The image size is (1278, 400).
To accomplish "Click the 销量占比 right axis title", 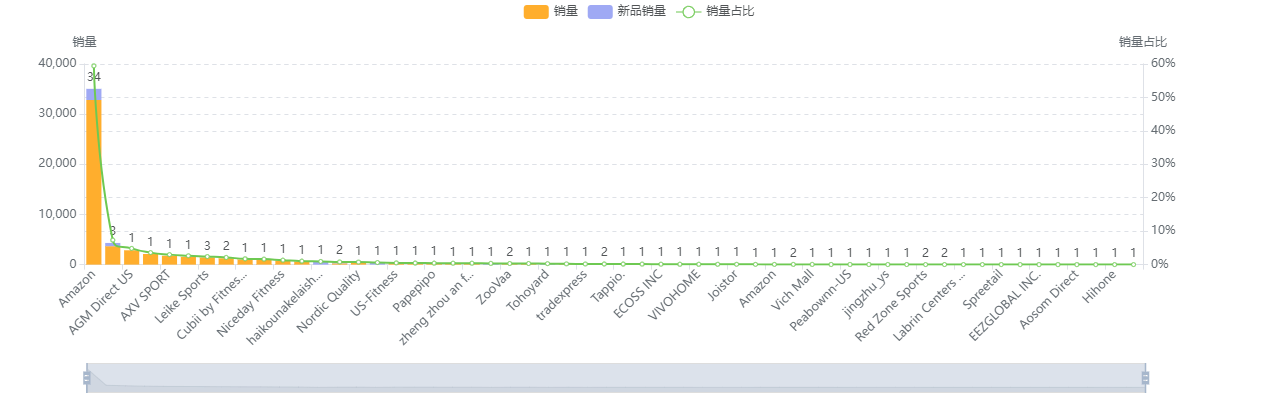I will [x=1143, y=42].
